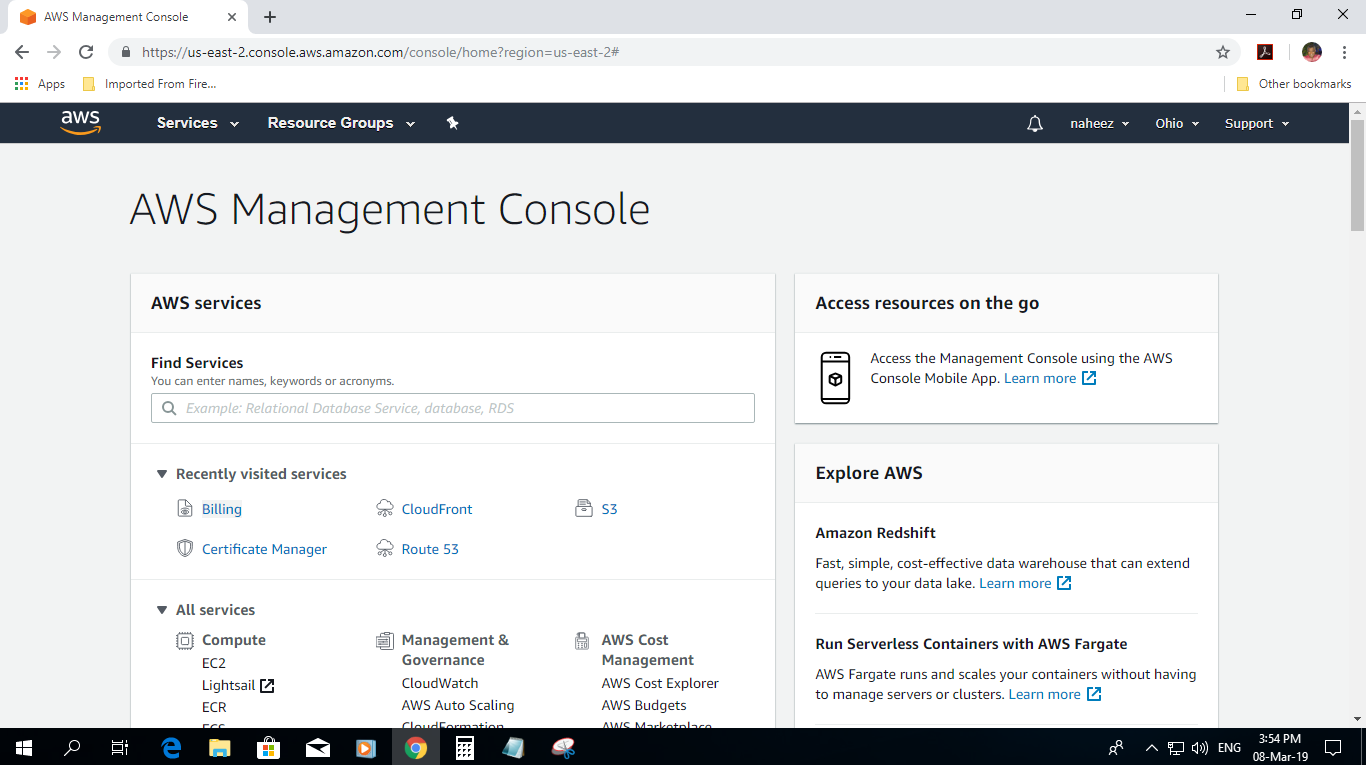The width and height of the screenshot is (1366, 765).
Task: Click the pin shortcuts icon in navbar
Action: [x=452, y=123]
